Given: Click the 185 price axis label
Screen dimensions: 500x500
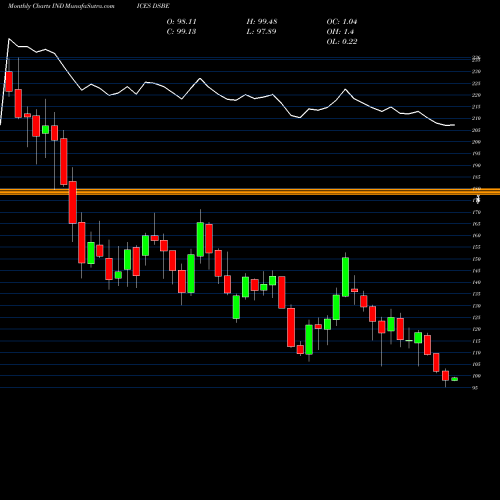Looking at the screenshot, I should (x=476, y=177).
